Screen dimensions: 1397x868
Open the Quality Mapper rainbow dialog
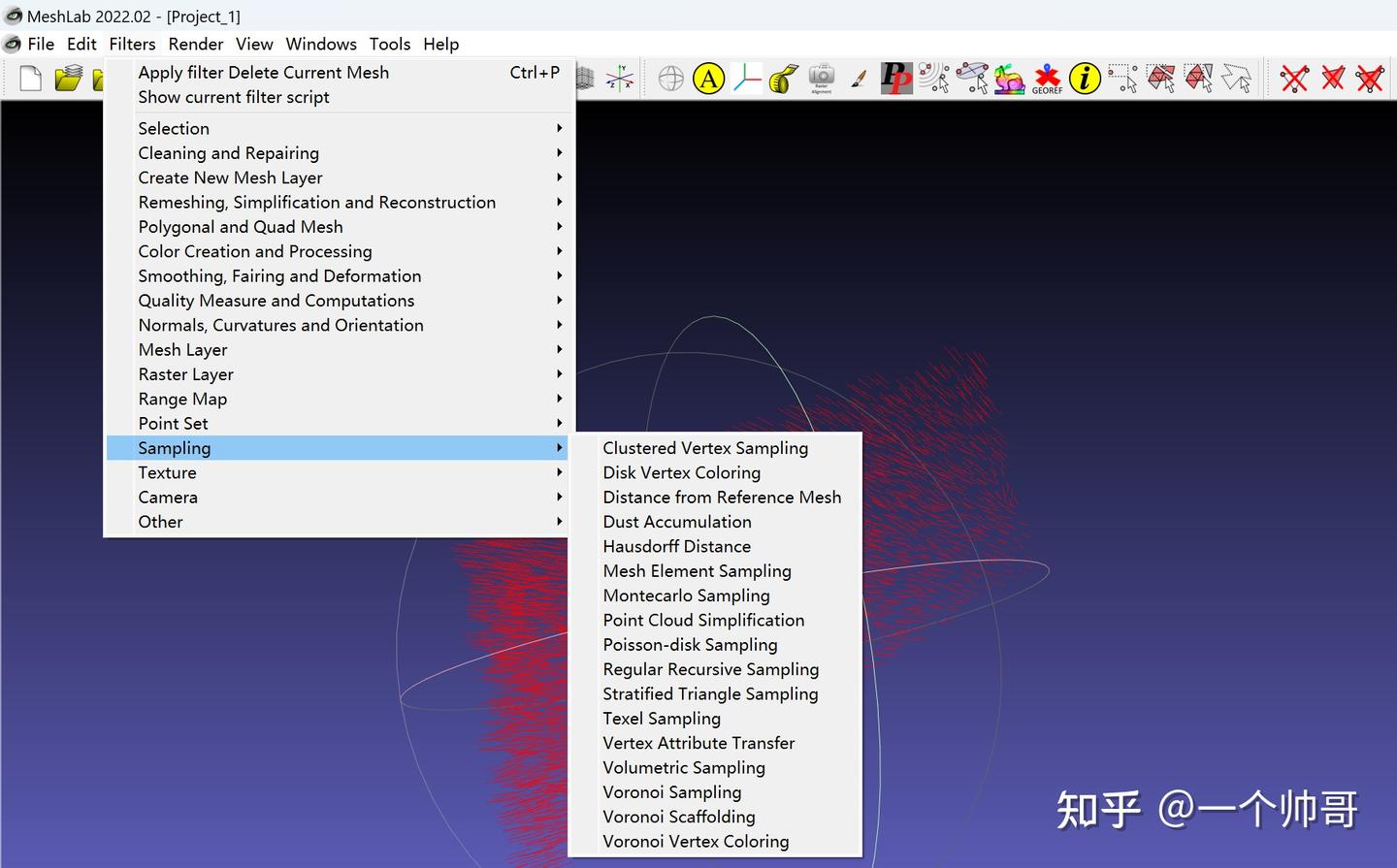pyautogui.click(x=1009, y=78)
